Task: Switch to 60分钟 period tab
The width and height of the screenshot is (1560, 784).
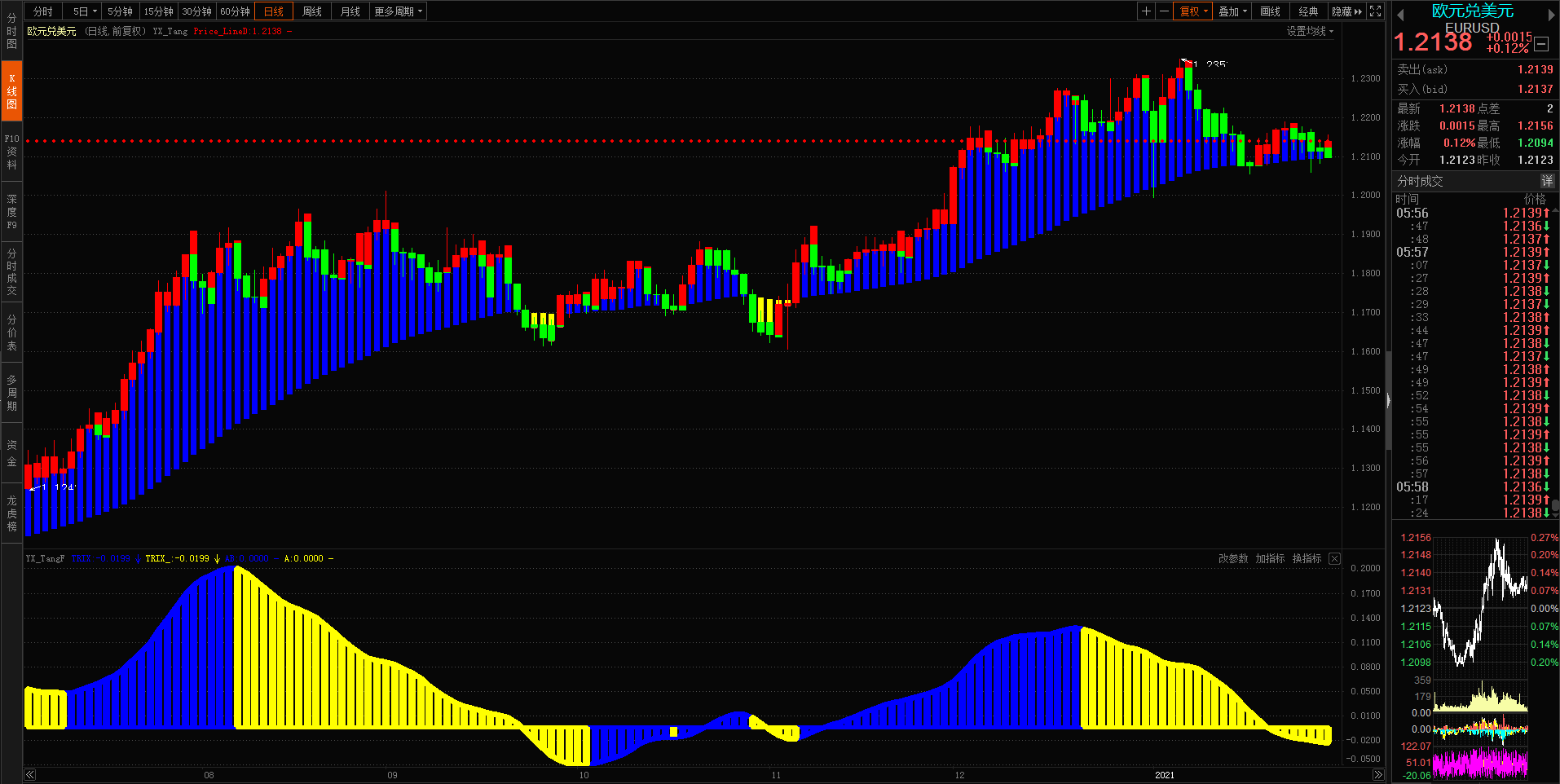Action: (235, 11)
